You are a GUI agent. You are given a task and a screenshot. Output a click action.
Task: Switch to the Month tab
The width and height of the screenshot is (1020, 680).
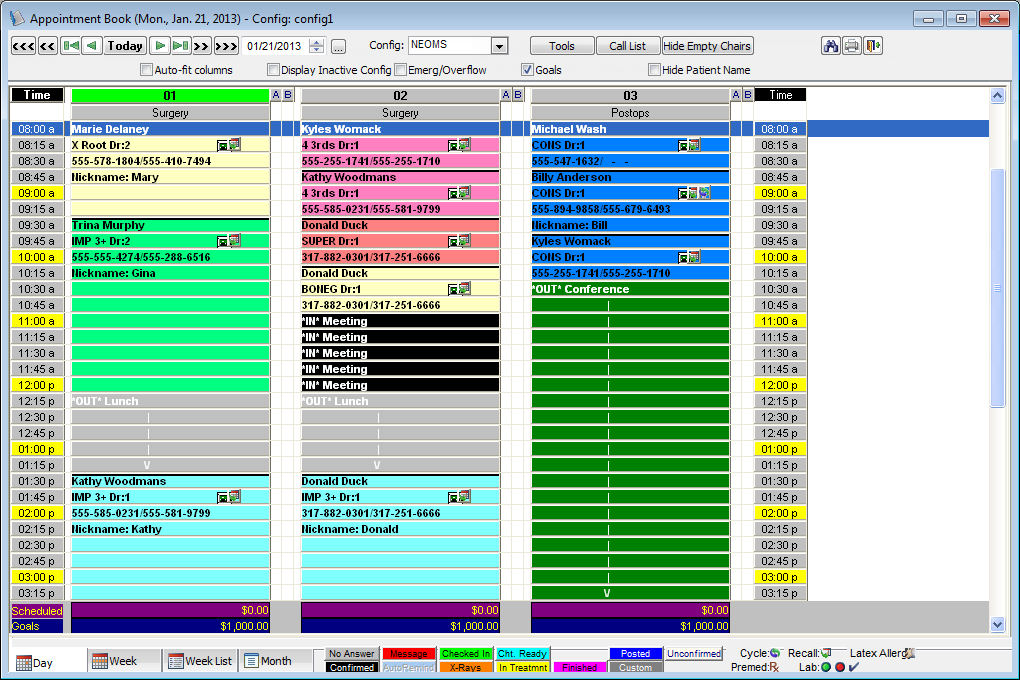point(266,661)
